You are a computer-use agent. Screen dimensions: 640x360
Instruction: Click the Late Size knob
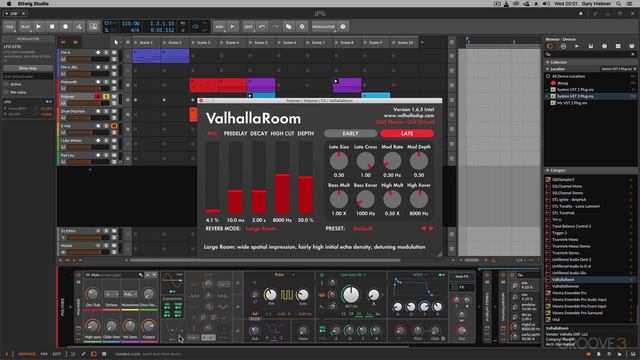[339, 161]
